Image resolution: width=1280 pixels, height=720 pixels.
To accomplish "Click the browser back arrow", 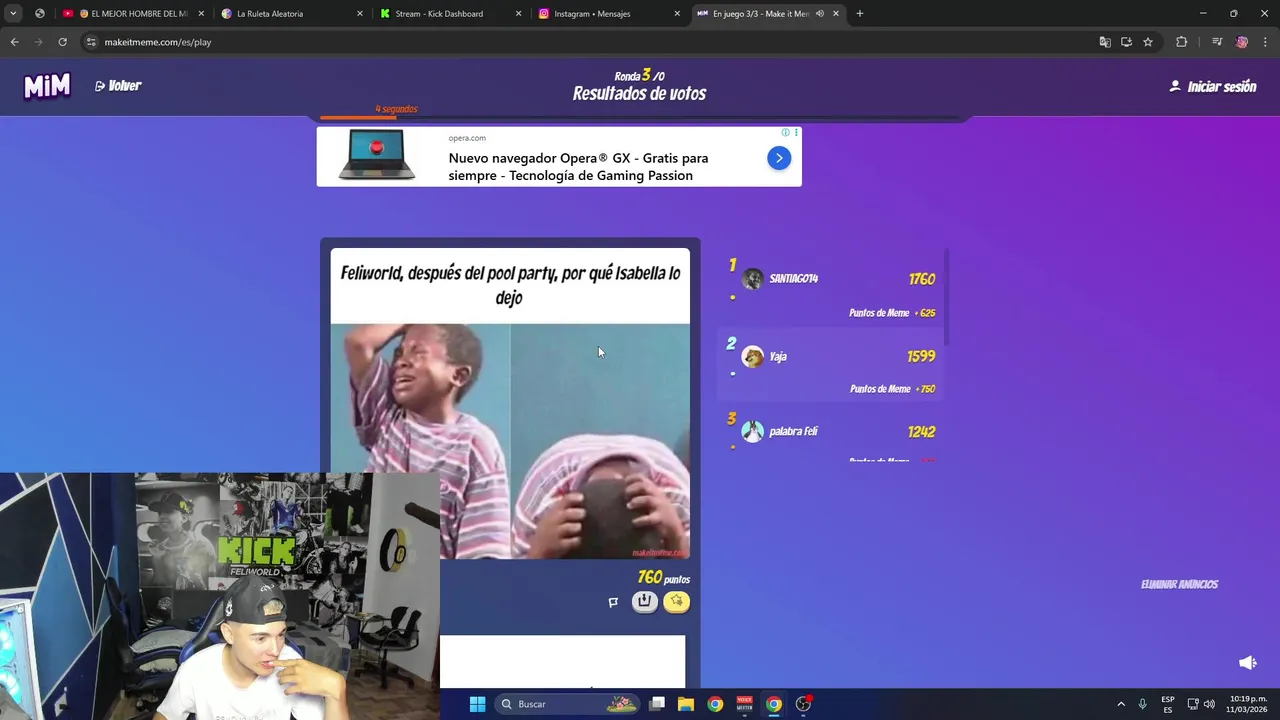I will click(x=14, y=42).
